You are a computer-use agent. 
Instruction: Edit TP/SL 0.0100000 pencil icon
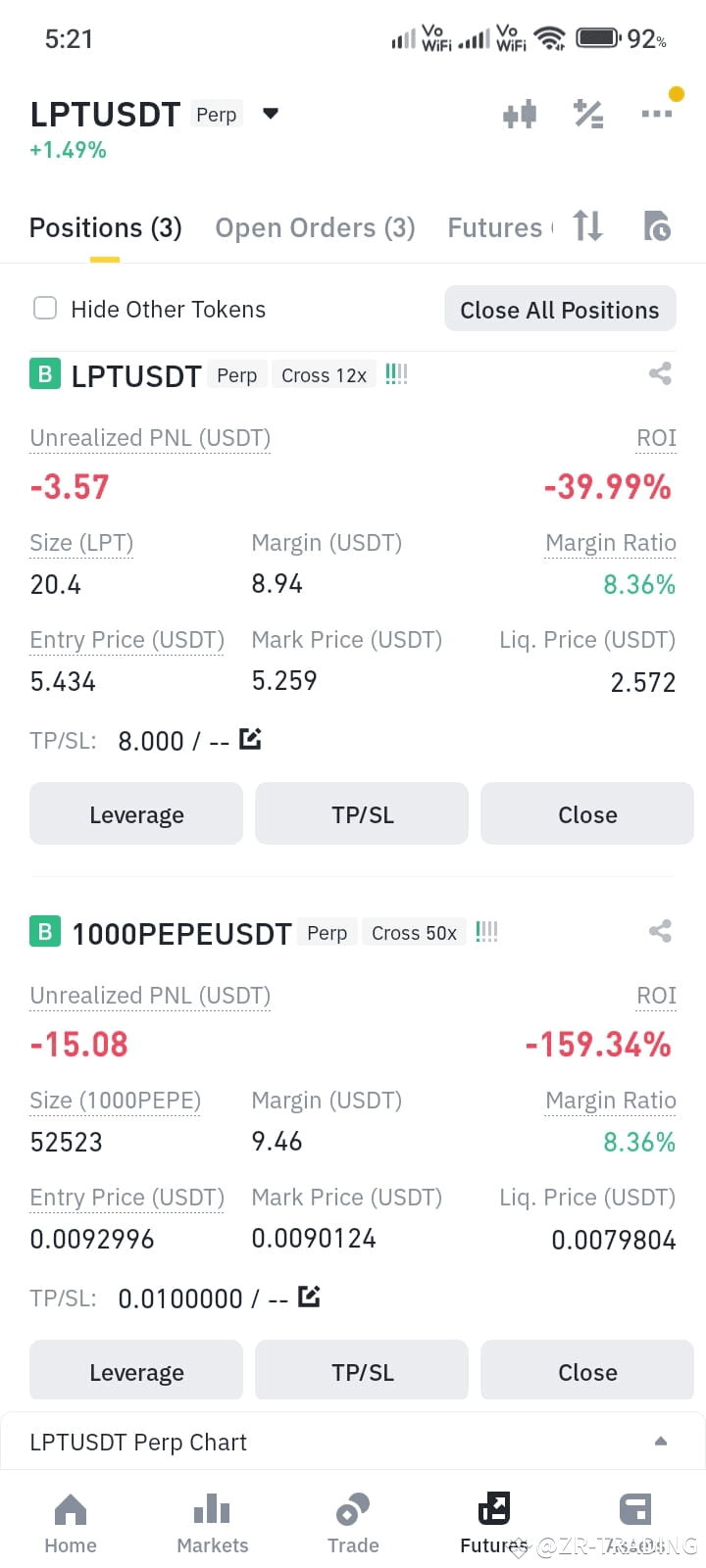309,1297
